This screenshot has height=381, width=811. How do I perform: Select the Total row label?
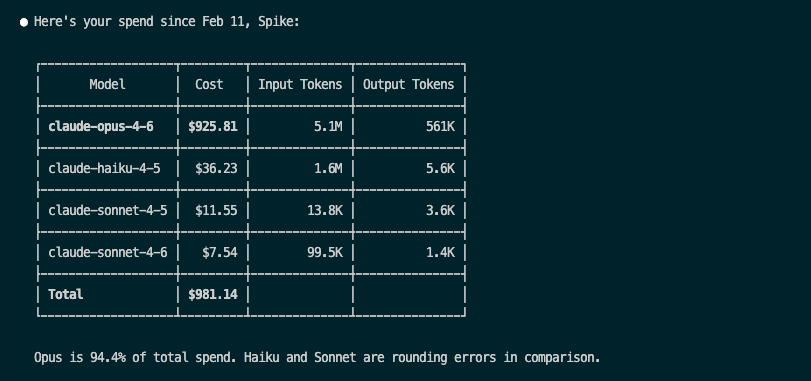(x=66, y=294)
